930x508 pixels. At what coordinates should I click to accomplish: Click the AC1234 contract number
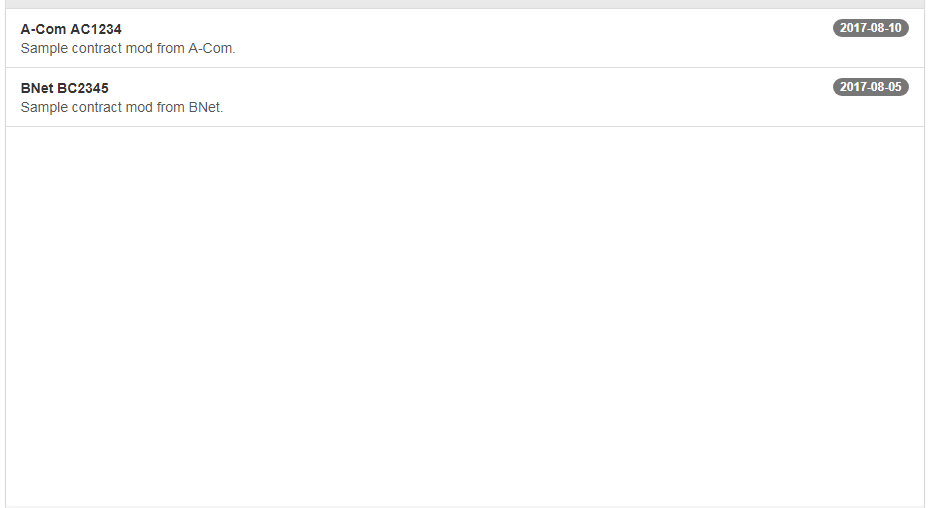[96, 29]
